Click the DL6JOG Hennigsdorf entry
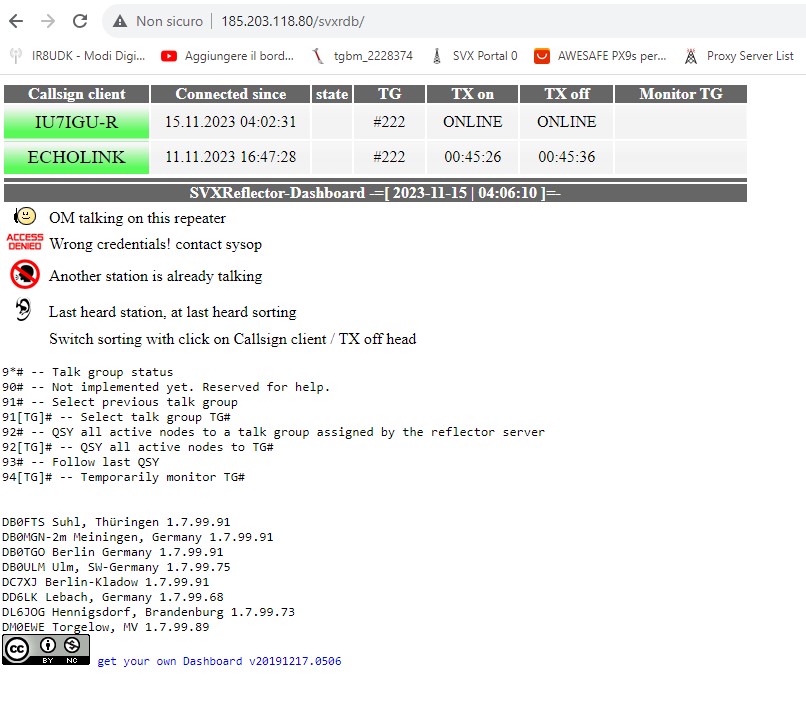806x726 pixels. 149,612
